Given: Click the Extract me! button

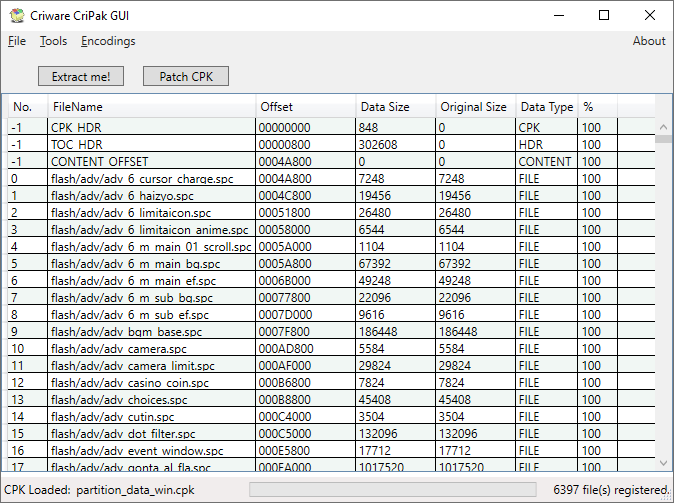Looking at the screenshot, I should (81, 76).
